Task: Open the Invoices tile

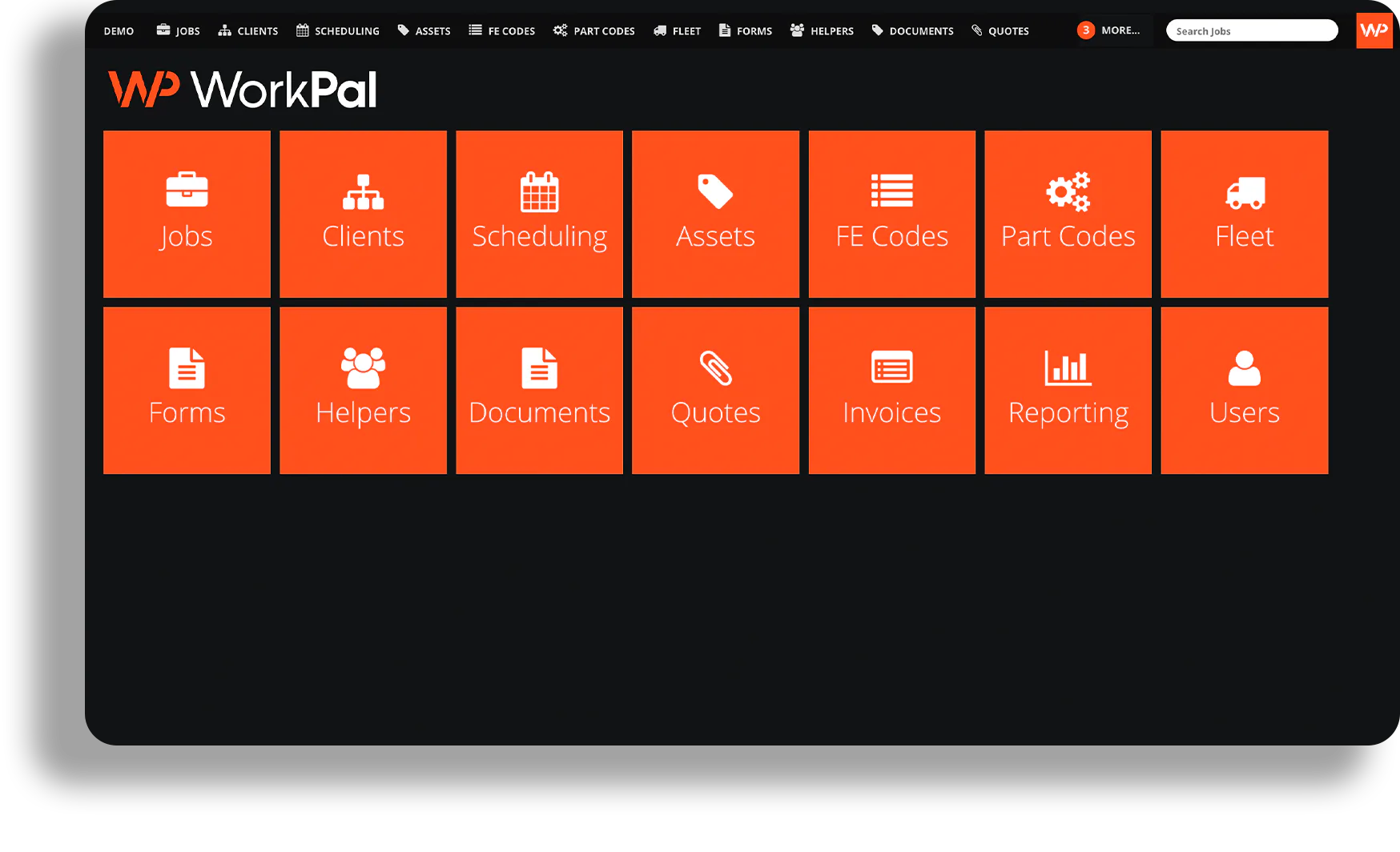Action: tap(891, 390)
